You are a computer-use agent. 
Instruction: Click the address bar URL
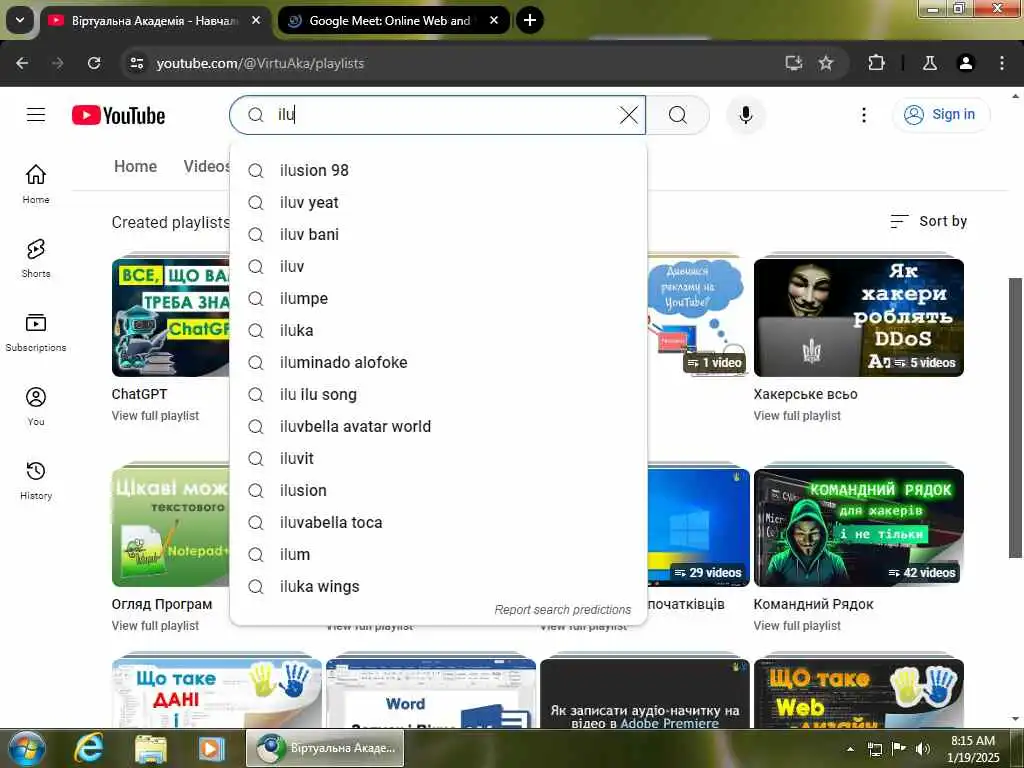[260, 63]
